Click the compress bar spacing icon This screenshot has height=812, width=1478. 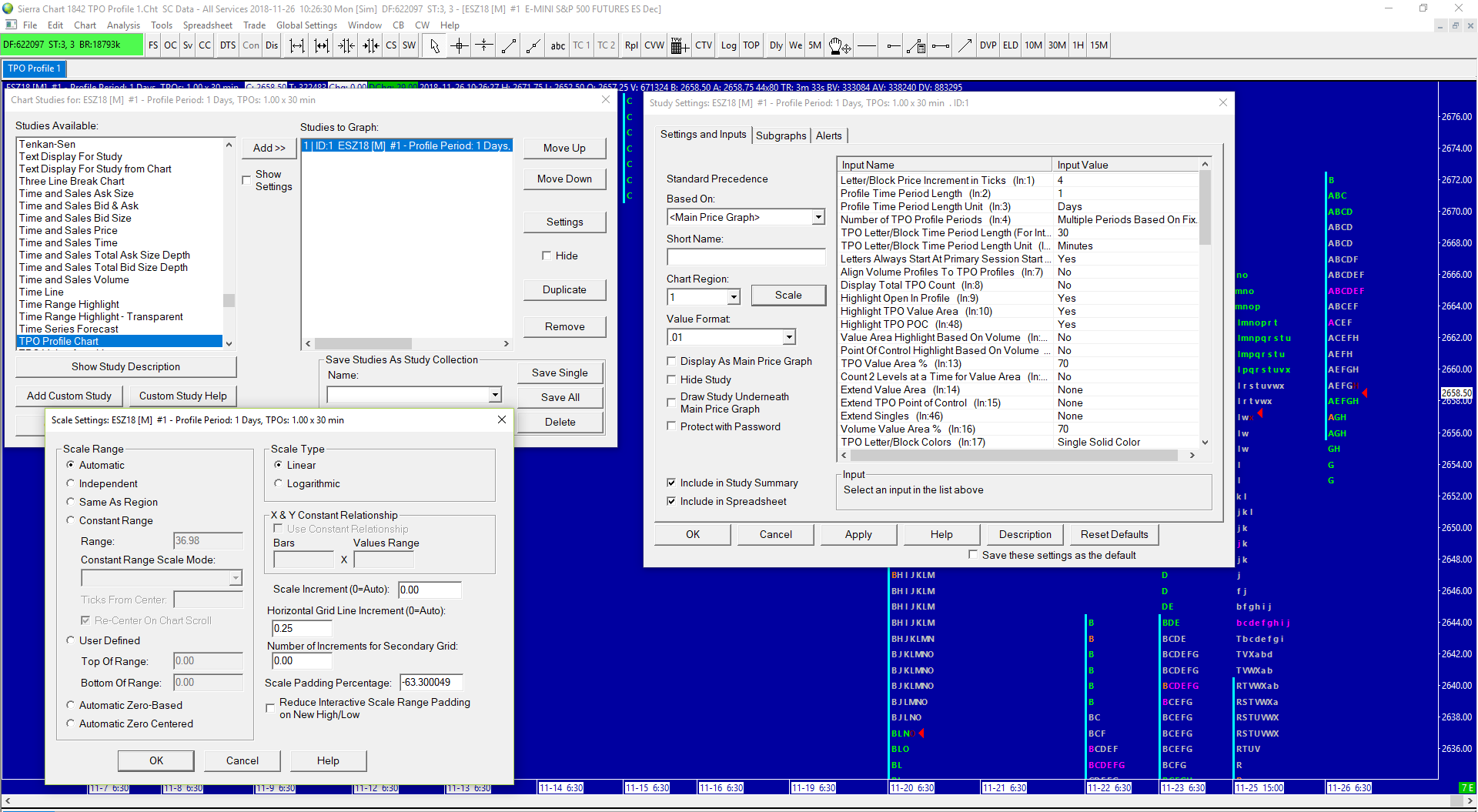[x=346, y=45]
